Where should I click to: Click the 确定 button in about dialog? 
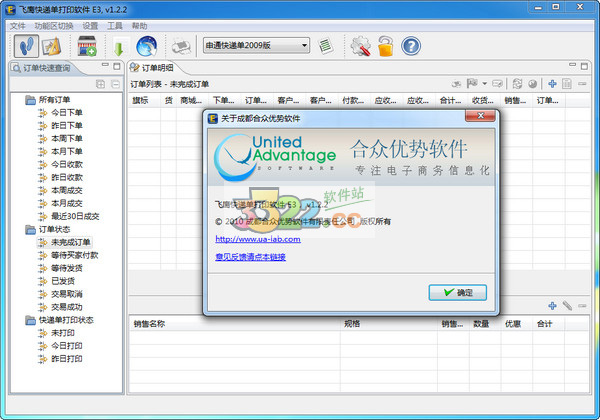coord(458,293)
